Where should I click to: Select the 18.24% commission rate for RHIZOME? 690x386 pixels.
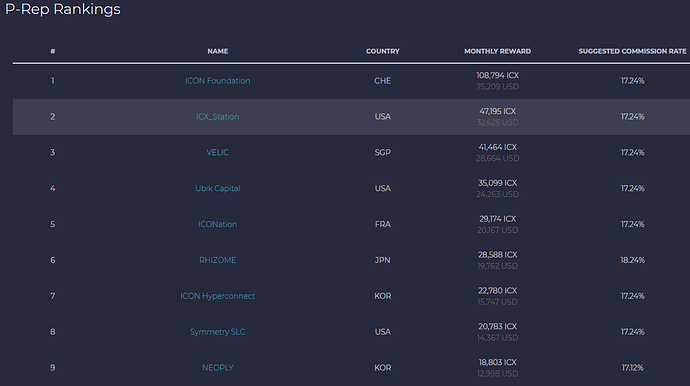[632, 260]
